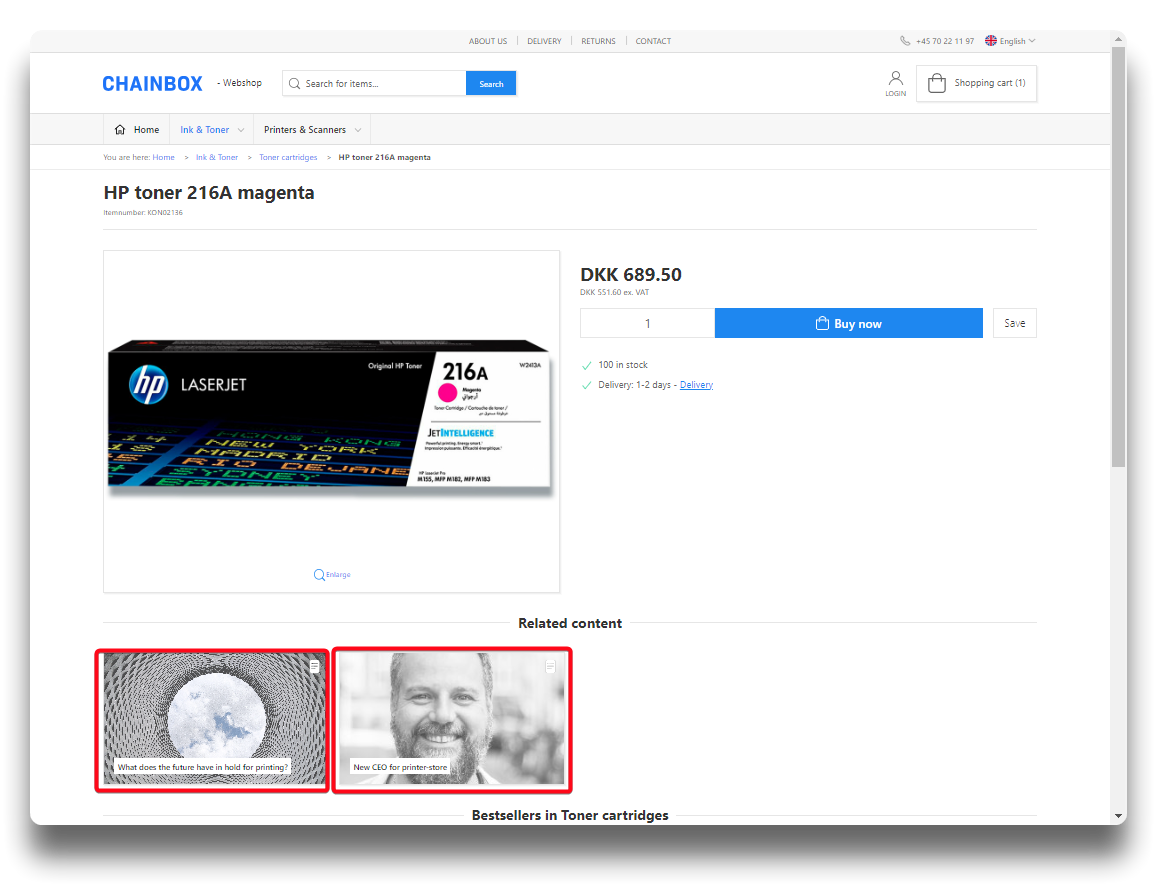Select Ink & Toner navigation item

tap(212, 130)
